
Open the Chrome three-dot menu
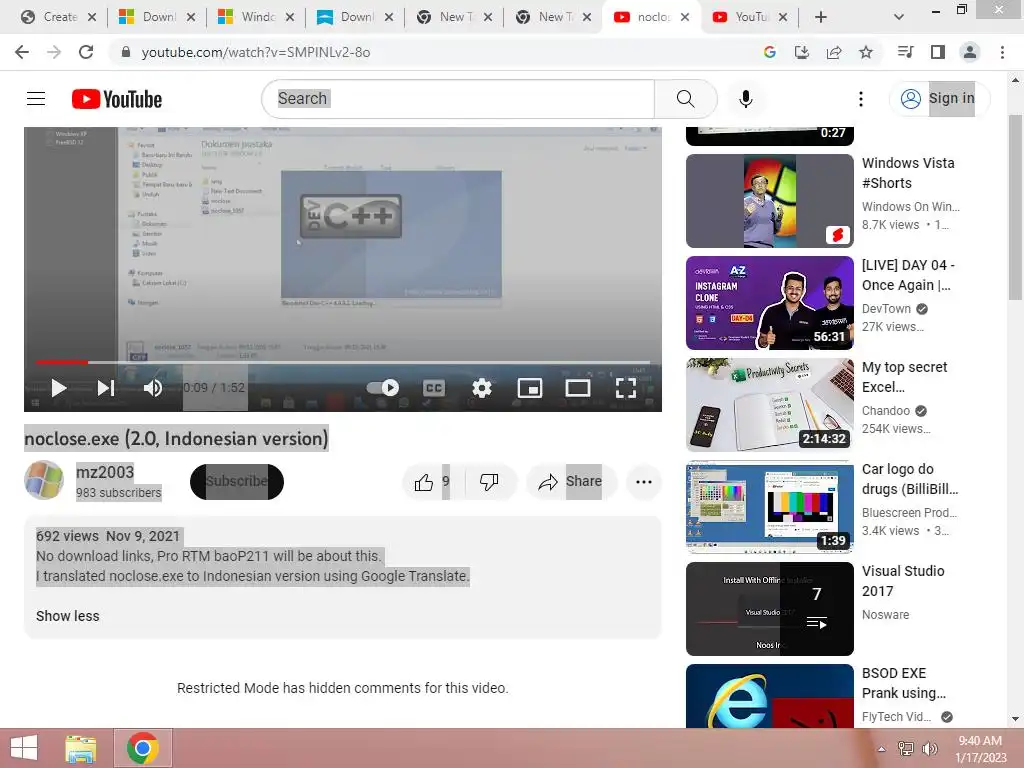pyautogui.click(x=1002, y=52)
